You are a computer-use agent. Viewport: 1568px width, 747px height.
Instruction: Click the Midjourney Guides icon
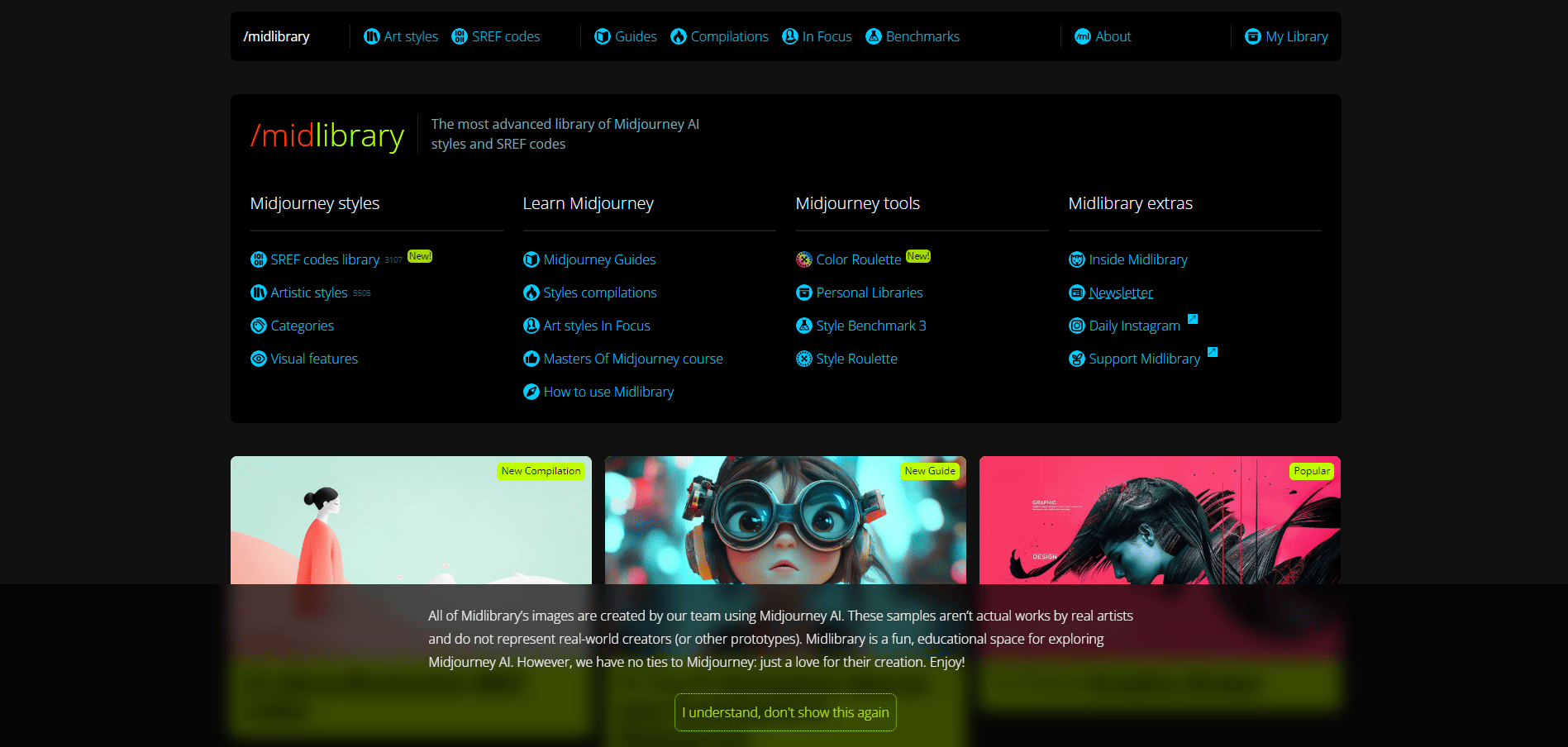531,259
